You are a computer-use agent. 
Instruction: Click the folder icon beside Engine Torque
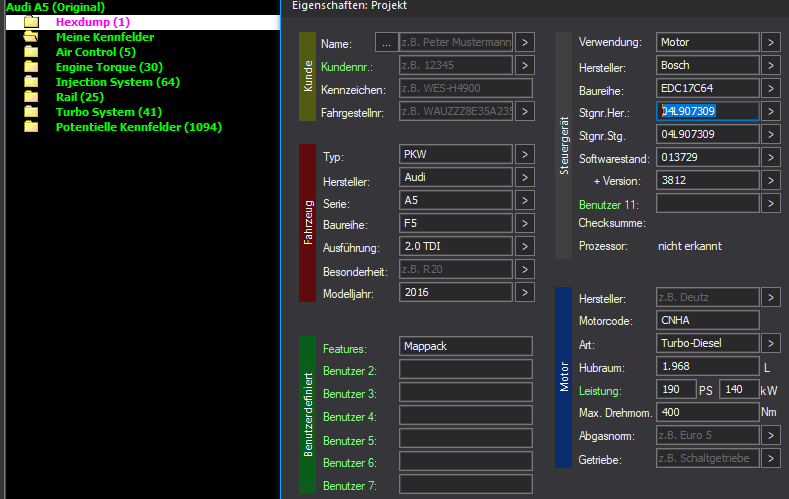[x=31, y=67]
